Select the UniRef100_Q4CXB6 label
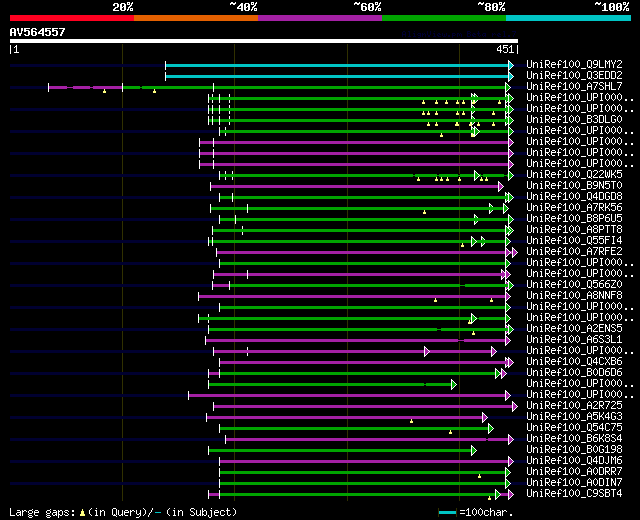 point(574,362)
